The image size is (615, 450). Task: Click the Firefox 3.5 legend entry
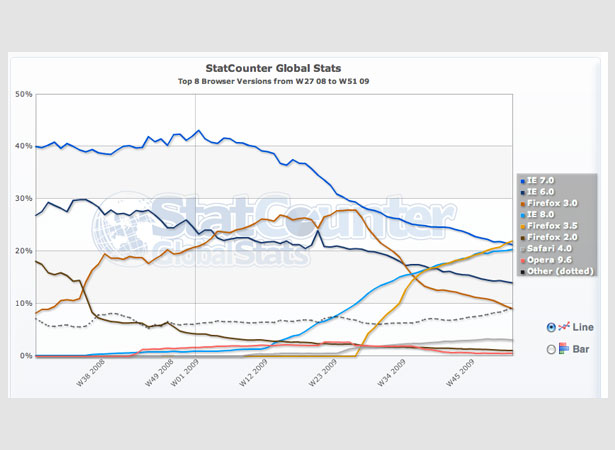coord(549,226)
